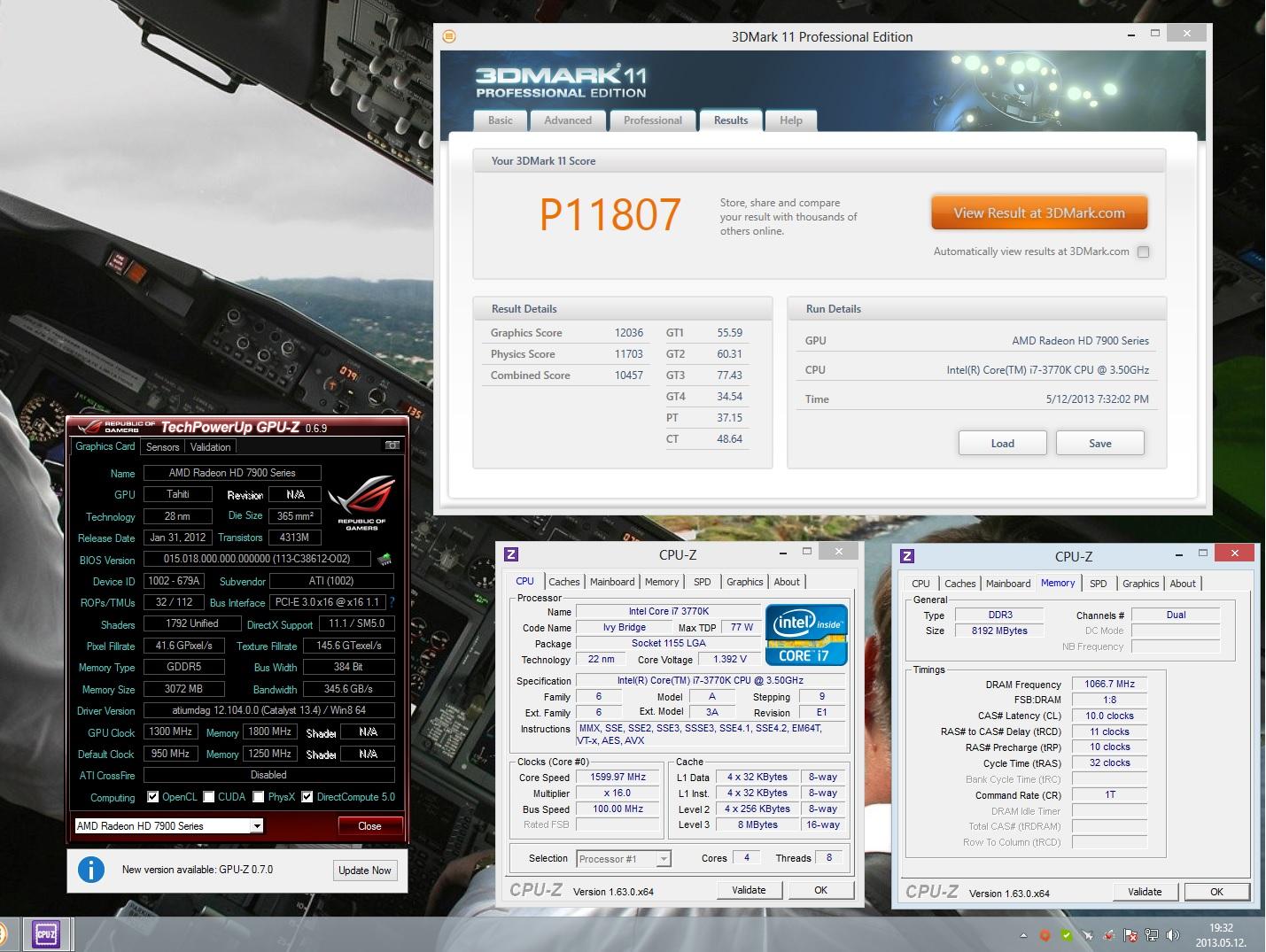Image resolution: width=1266 pixels, height=952 pixels.
Task: Click Update Now for GPU-Z 0.7.0
Action: pos(364,871)
